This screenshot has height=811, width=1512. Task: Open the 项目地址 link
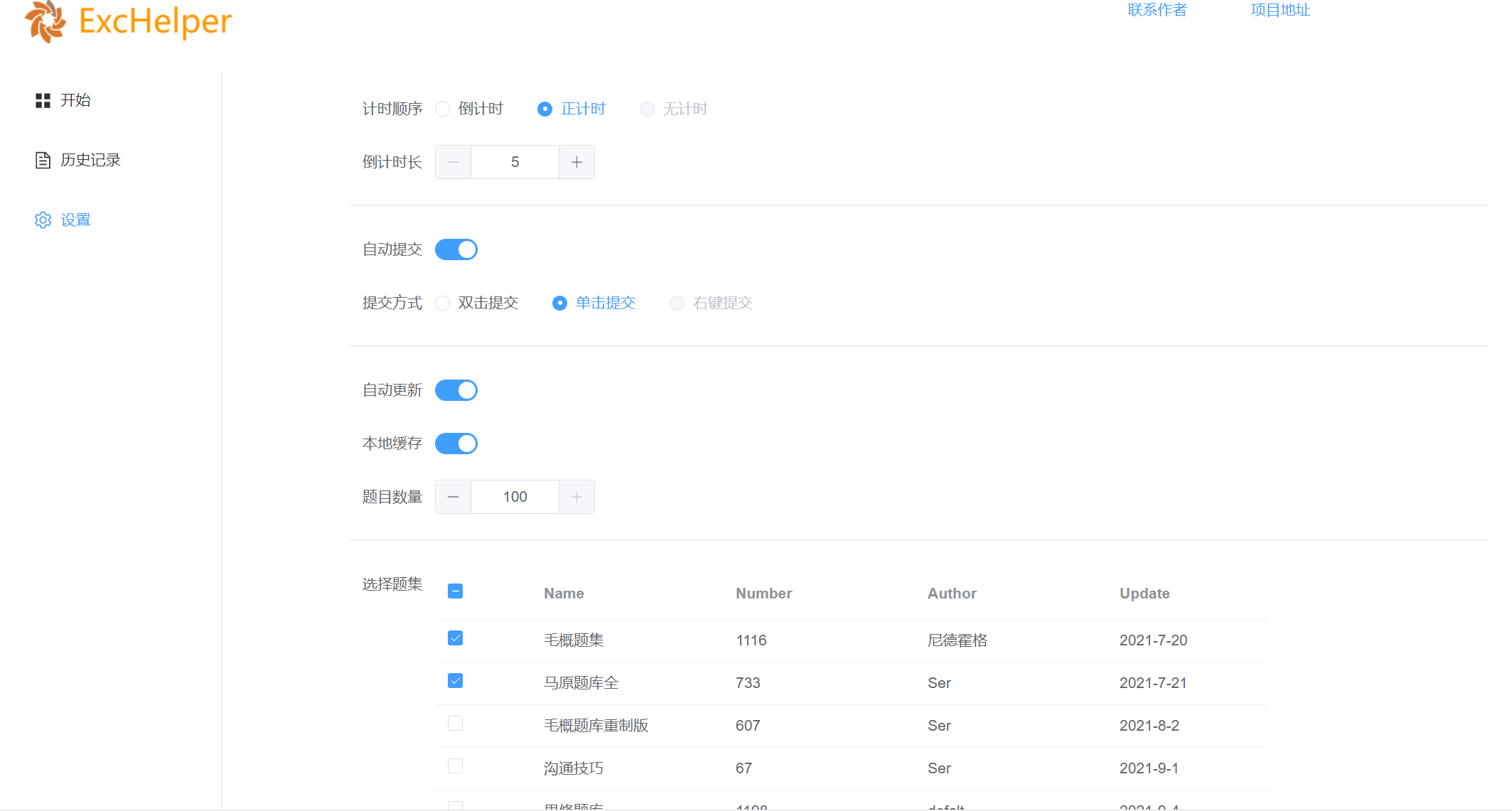1280,10
